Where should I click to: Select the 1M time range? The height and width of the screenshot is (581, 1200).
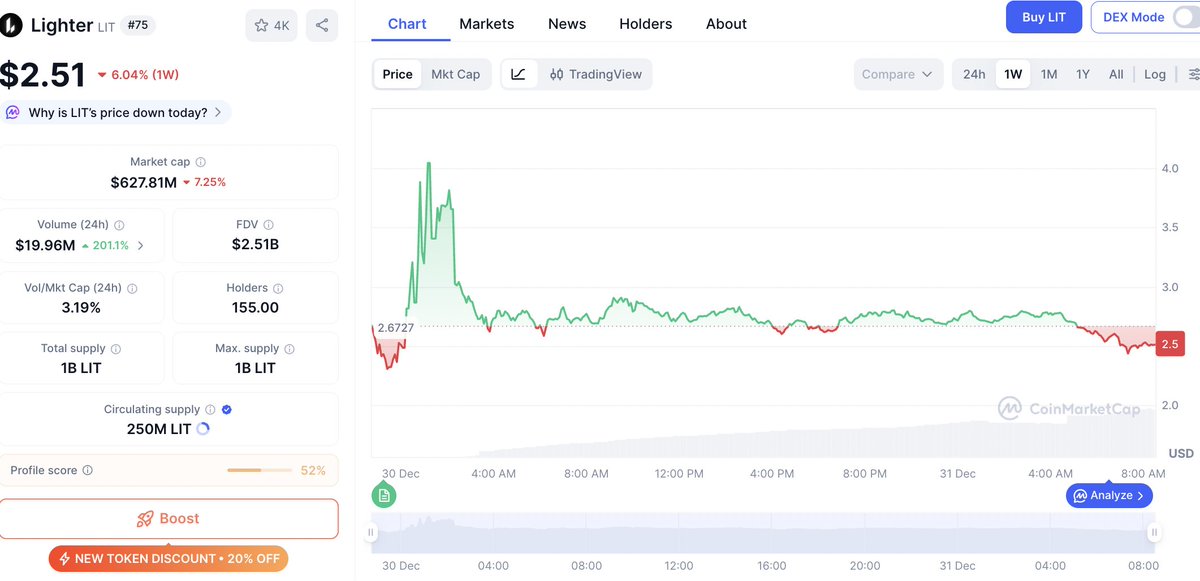tap(1049, 74)
